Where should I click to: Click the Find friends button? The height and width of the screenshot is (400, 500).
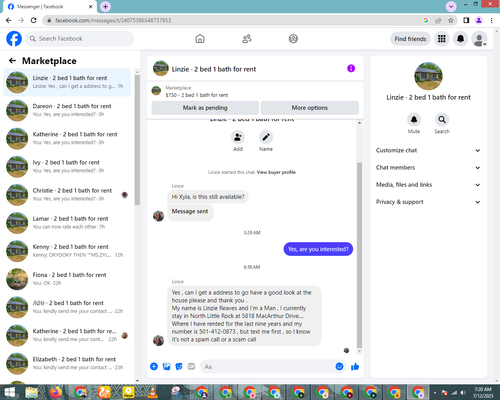[x=410, y=39]
